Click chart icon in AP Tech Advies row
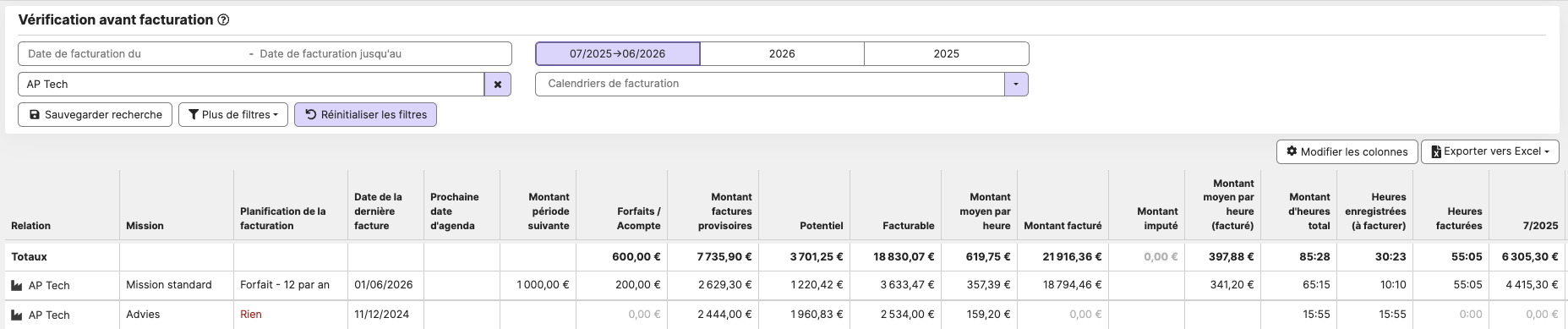Viewport: 1568px width, 329px height. tap(16, 315)
